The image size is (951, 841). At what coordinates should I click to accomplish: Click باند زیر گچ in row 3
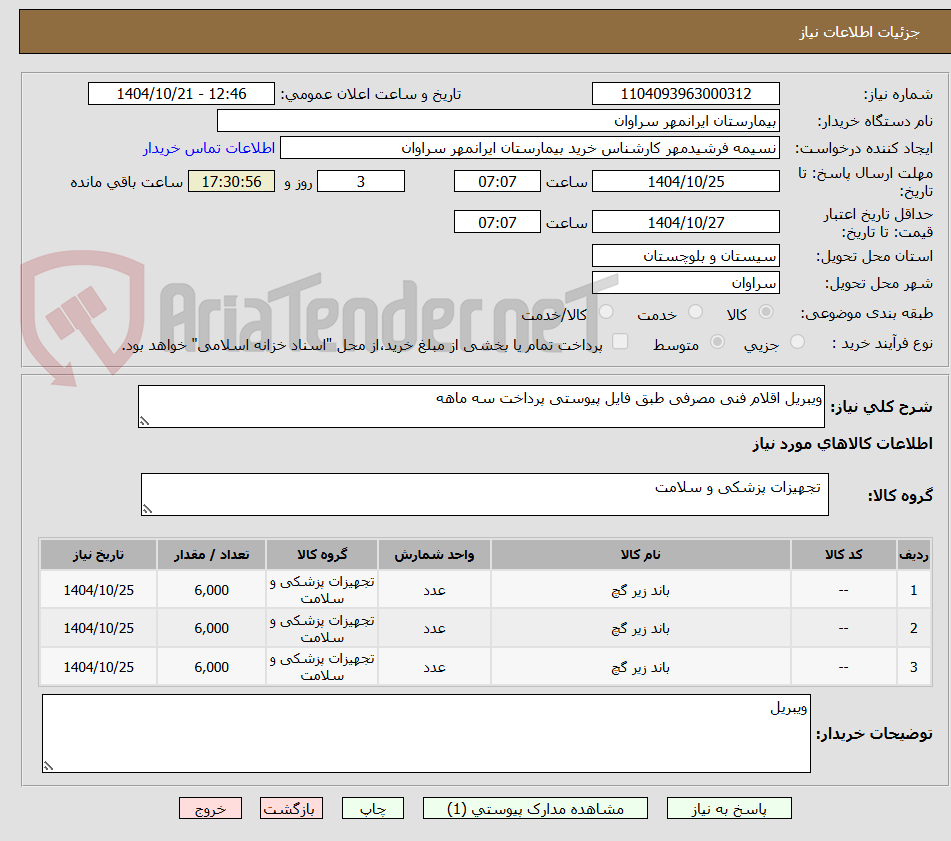coord(640,668)
